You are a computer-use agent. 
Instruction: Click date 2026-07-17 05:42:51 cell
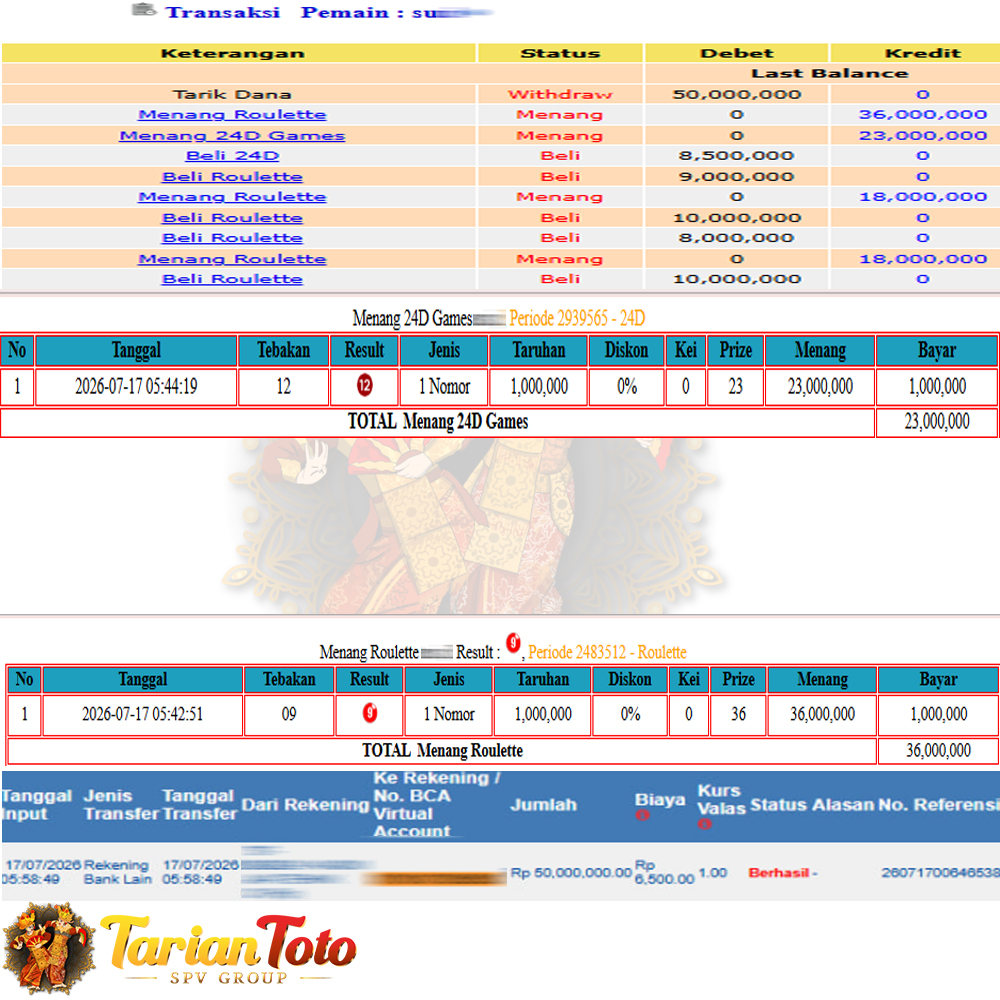coord(142,714)
